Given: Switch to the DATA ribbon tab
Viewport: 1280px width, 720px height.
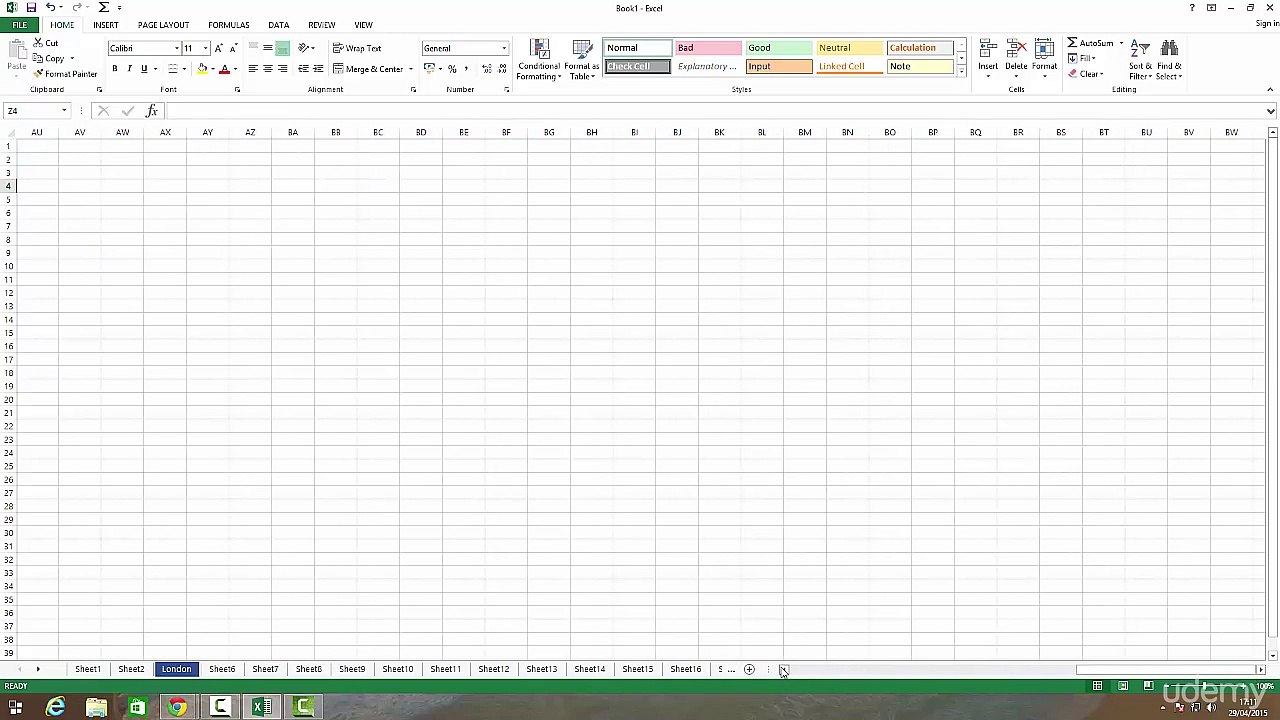Looking at the screenshot, I should (279, 25).
